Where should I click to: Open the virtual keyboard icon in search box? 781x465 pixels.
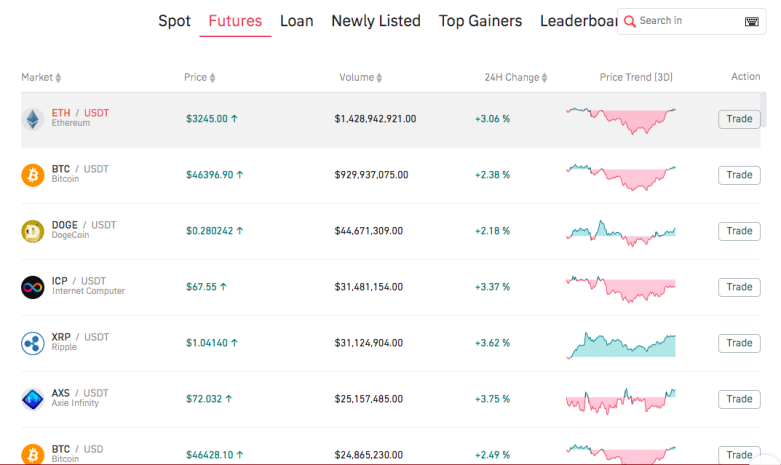point(752,21)
